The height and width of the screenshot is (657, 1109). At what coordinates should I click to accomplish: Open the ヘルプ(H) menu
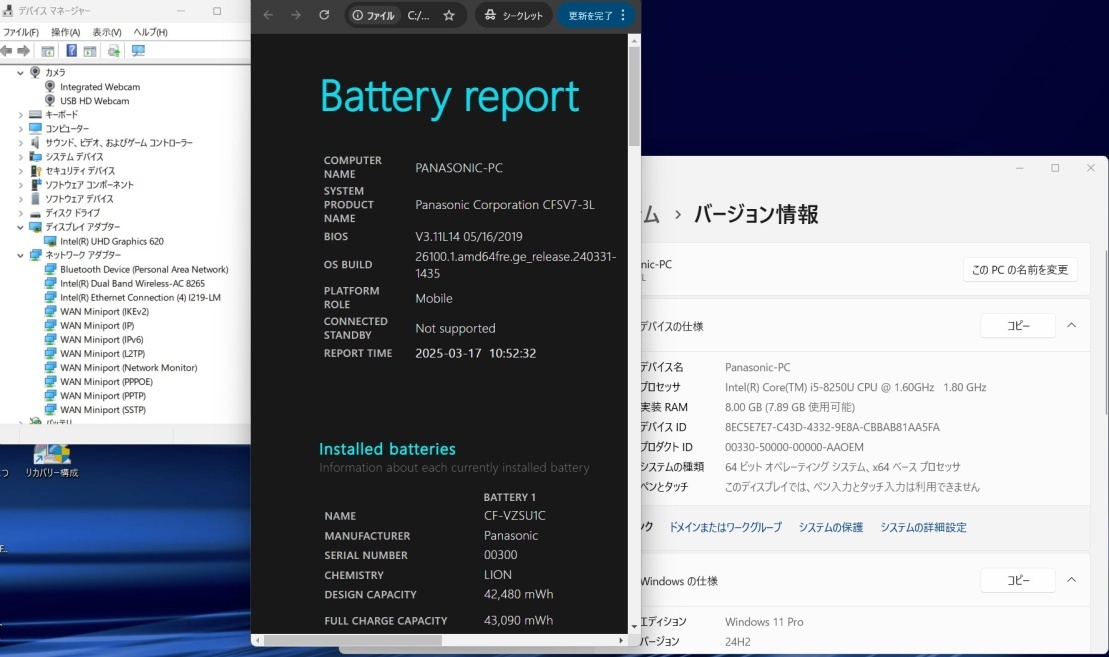click(x=151, y=33)
